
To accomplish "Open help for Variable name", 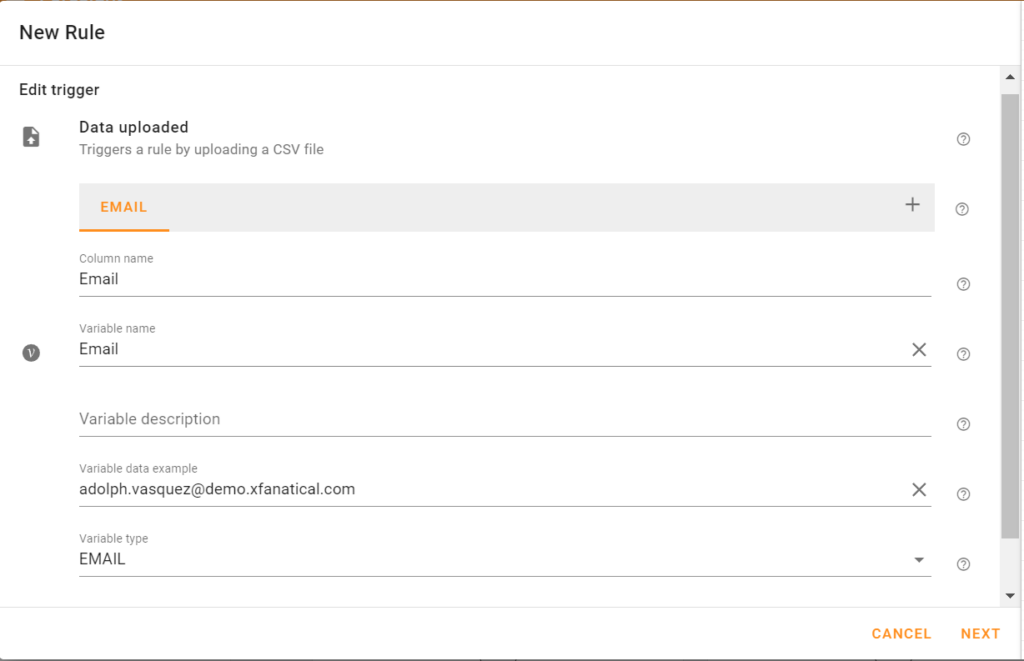I will click(962, 354).
